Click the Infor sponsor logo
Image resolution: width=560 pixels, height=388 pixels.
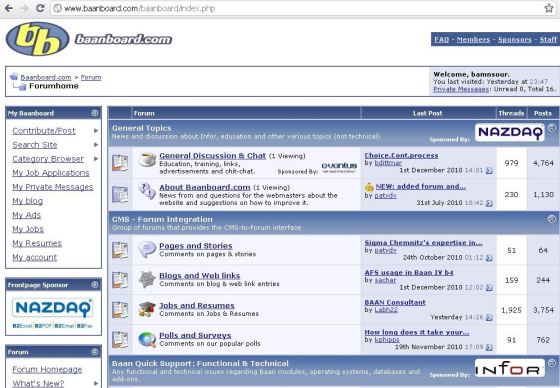pyautogui.click(x=510, y=368)
